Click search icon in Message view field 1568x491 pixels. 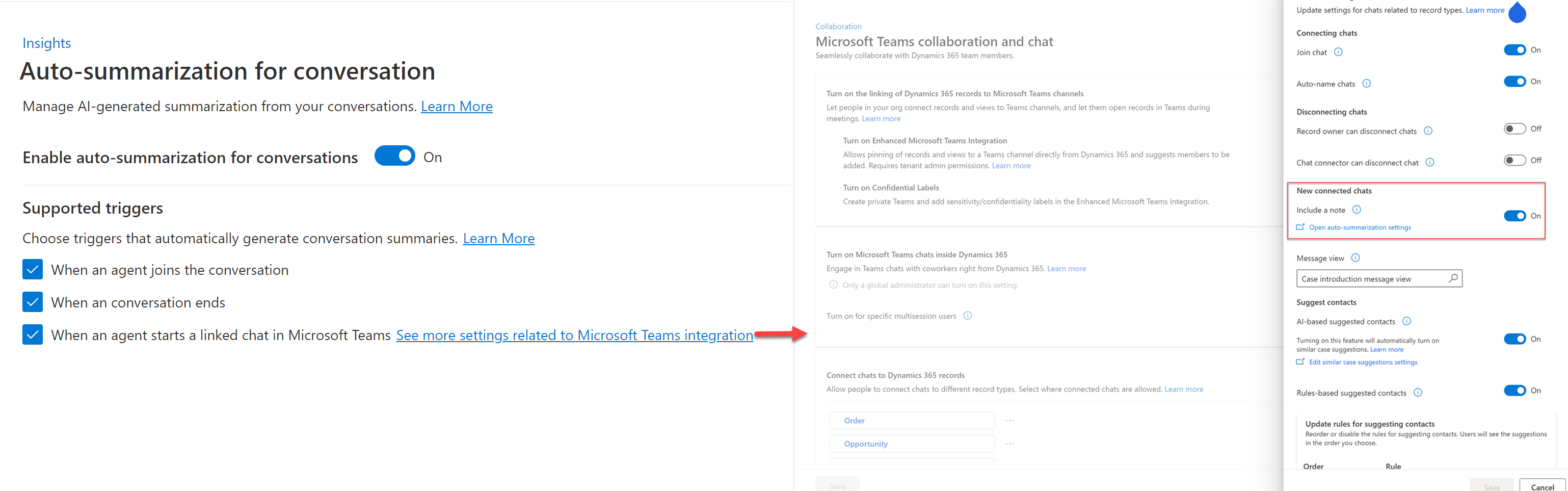pos(1453,278)
